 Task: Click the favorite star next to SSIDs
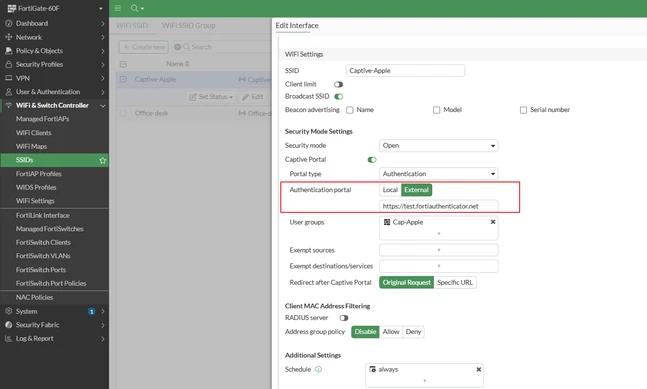(x=103, y=160)
